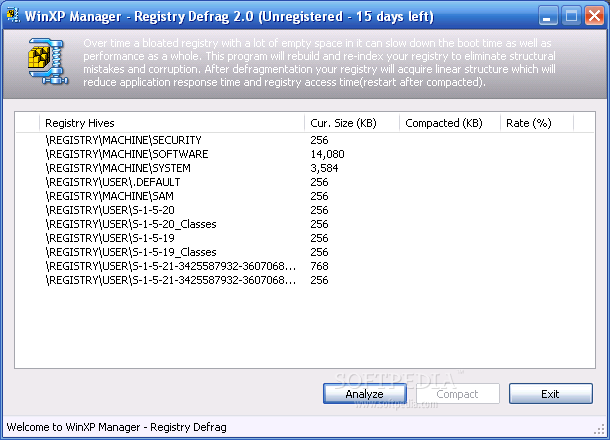
Task: Click the 768 size value
Action: click(x=319, y=266)
